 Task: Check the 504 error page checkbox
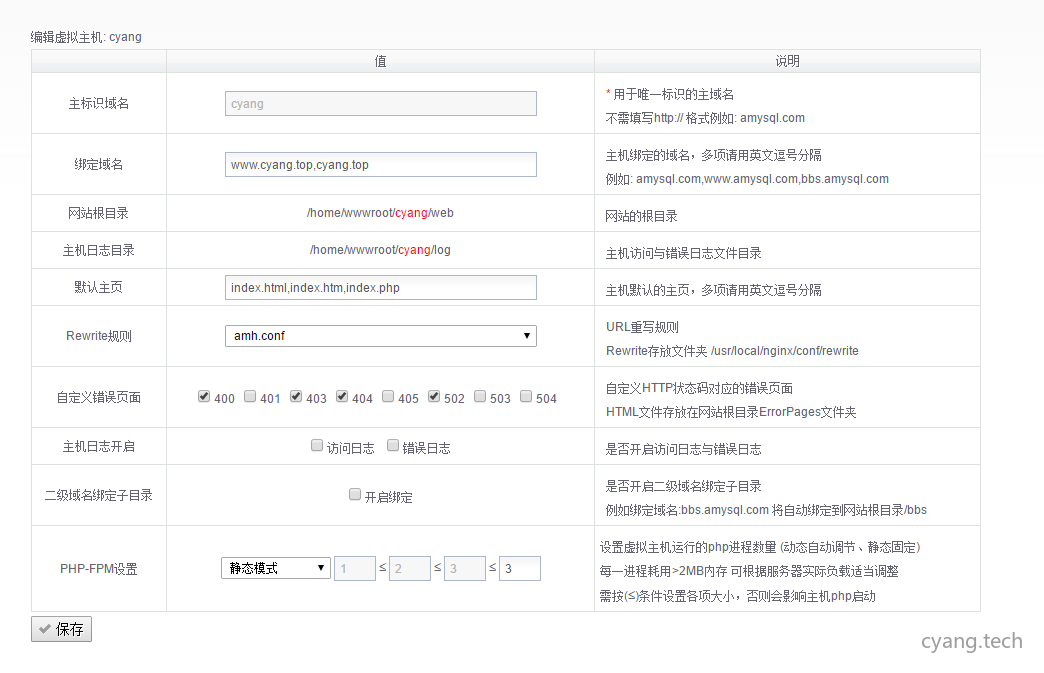click(x=526, y=396)
